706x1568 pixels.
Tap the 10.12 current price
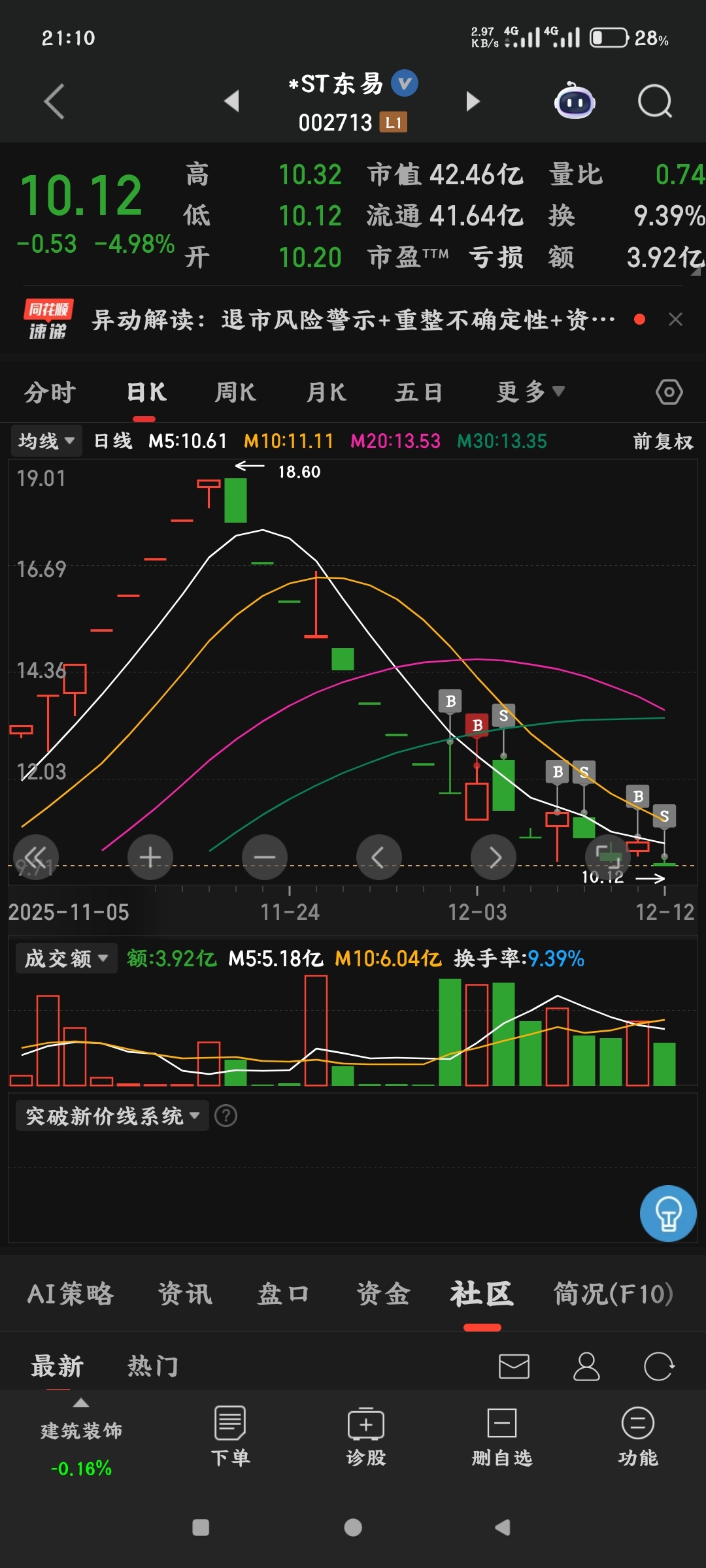coord(81,195)
